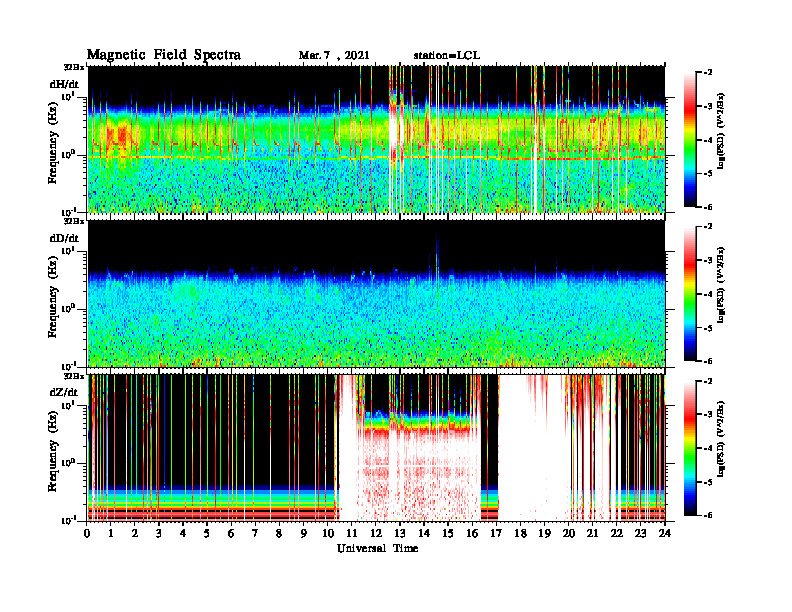This screenshot has height=612, width=792.
Task: Click hour 17 tick label on time axis
Action: 496,533
